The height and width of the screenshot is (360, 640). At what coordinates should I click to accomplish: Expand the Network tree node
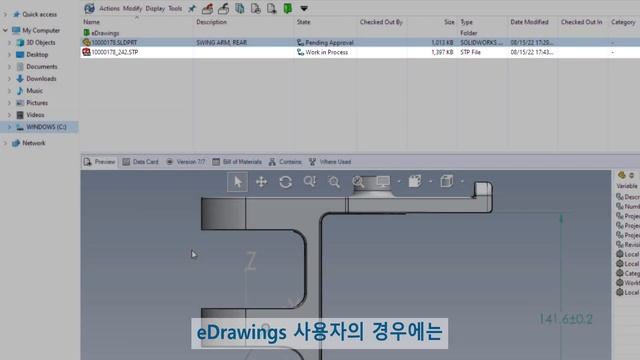5,143
